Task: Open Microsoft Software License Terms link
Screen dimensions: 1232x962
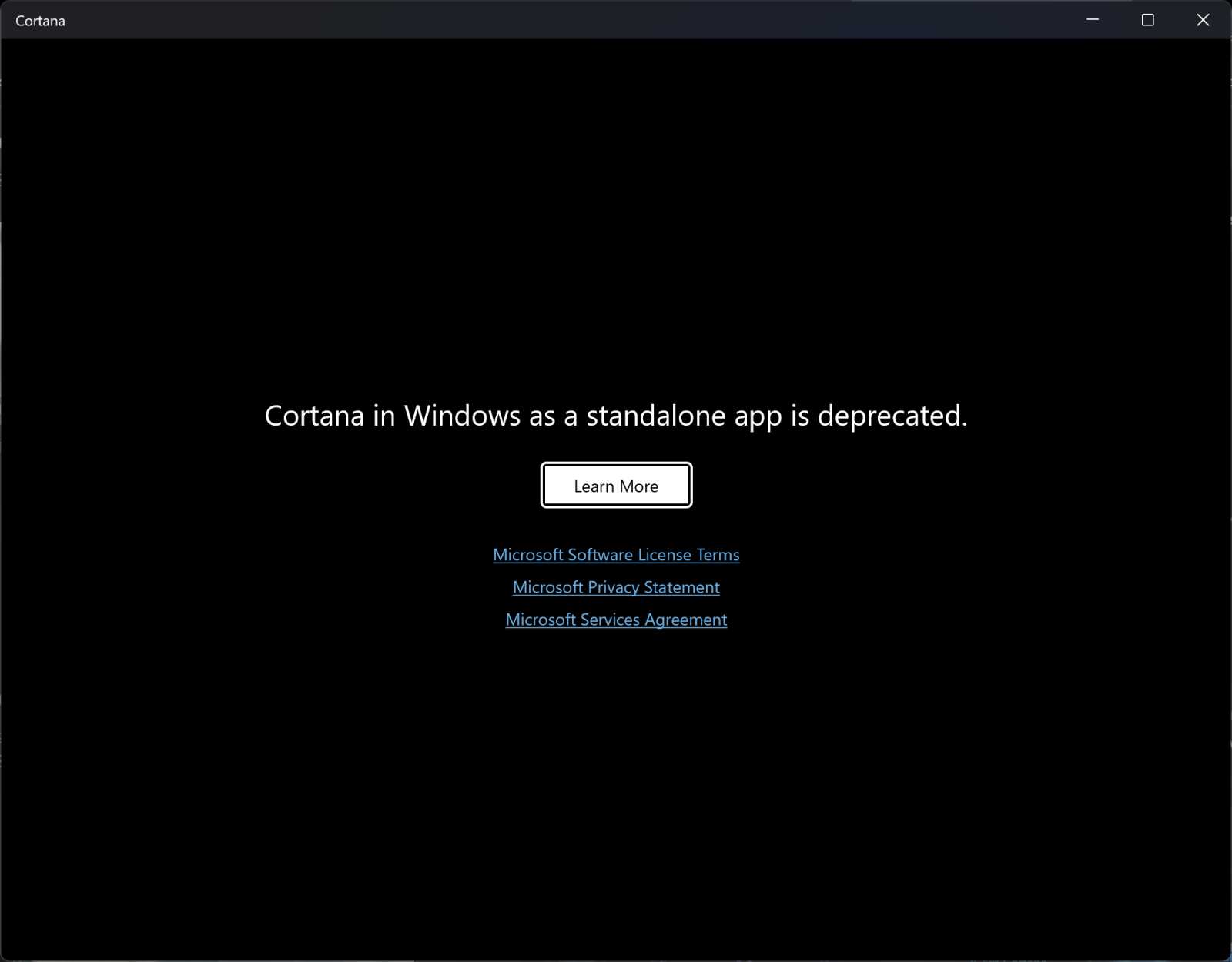Action: point(616,555)
